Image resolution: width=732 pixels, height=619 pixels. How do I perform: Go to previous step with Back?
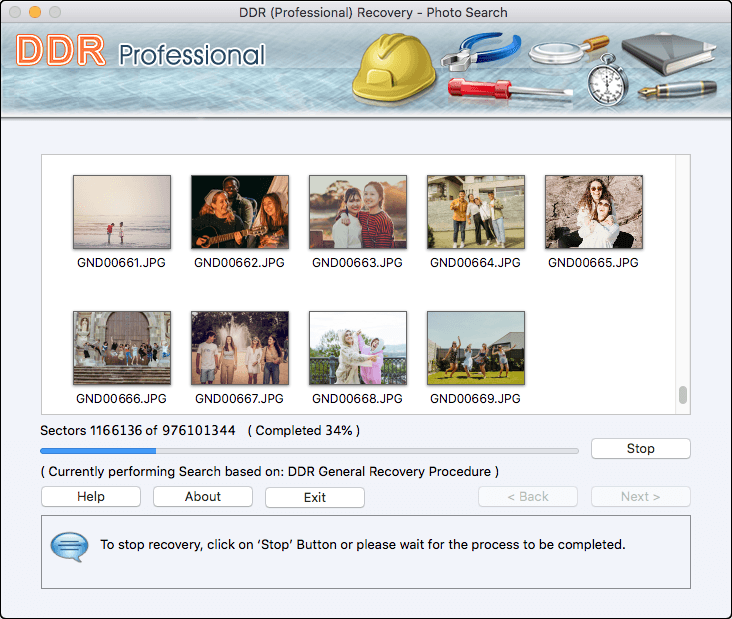click(x=528, y=497)
